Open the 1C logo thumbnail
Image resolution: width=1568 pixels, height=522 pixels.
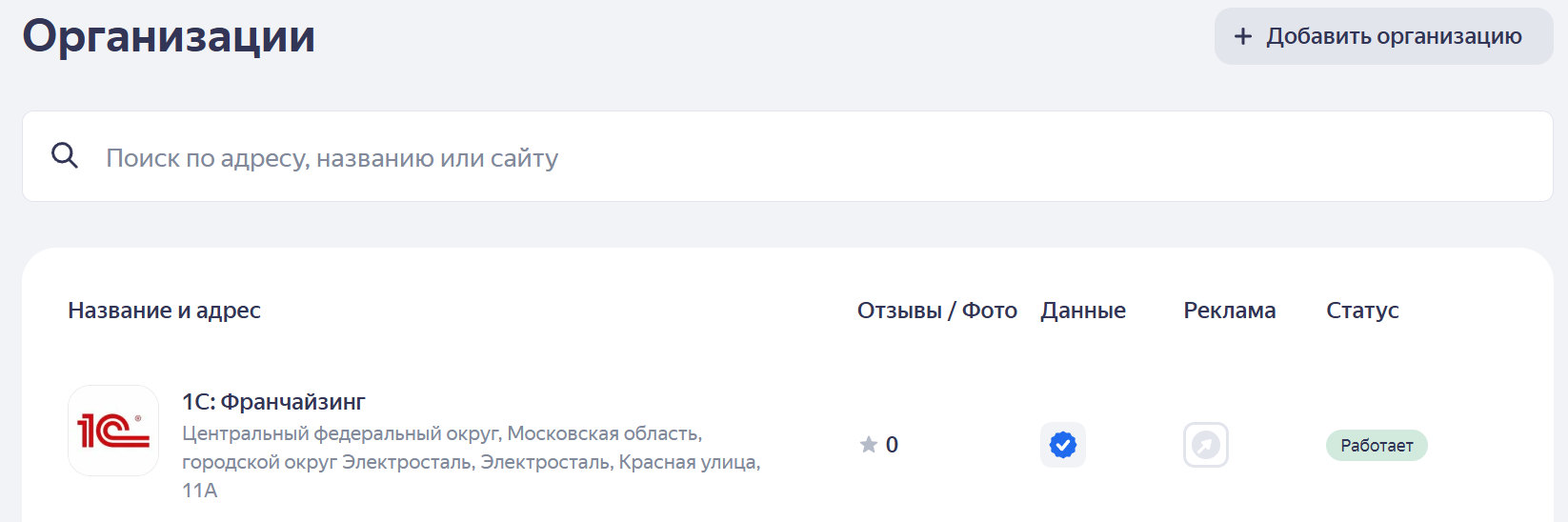pyautogui.click(x=113, y=431)
